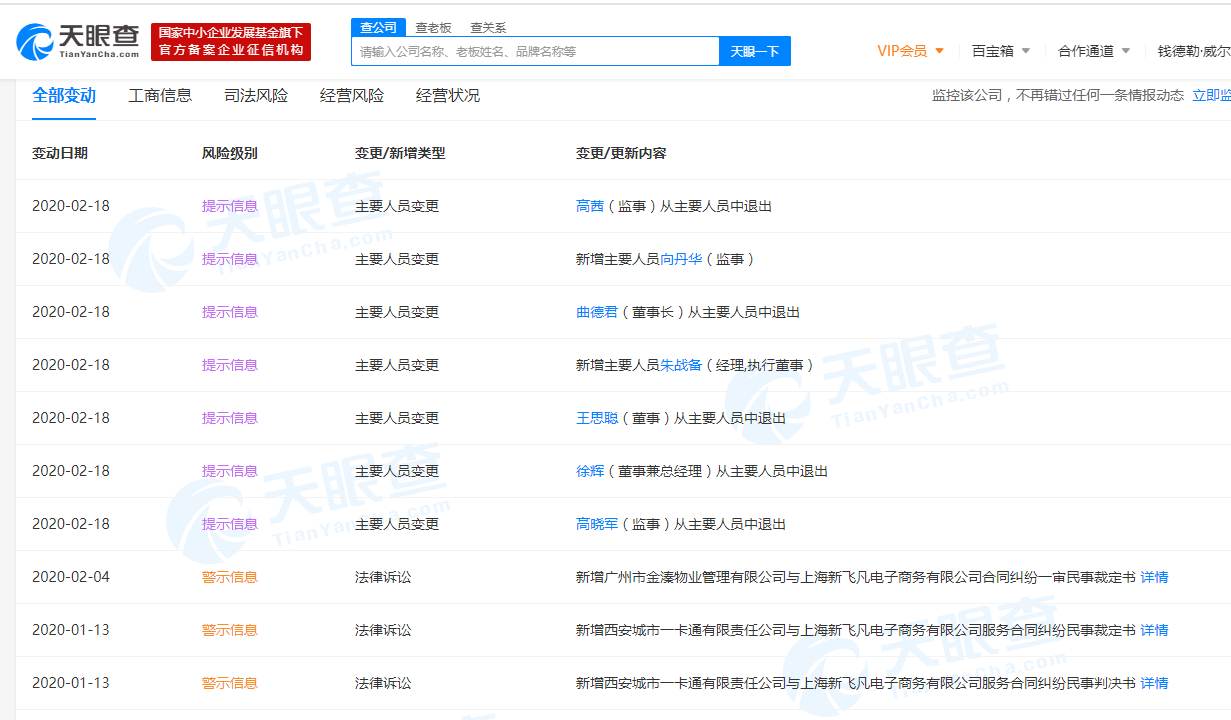Select the 查老板 search tab

coord(433,28)
